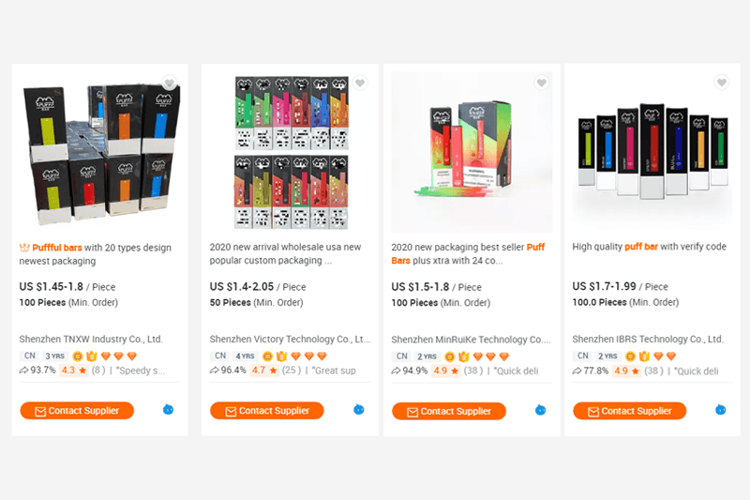This screenshot has height=500, width=750.
Task: Open Shenzhen MinRuiKe Technology supplier link
Action: (x=471, y=340)
